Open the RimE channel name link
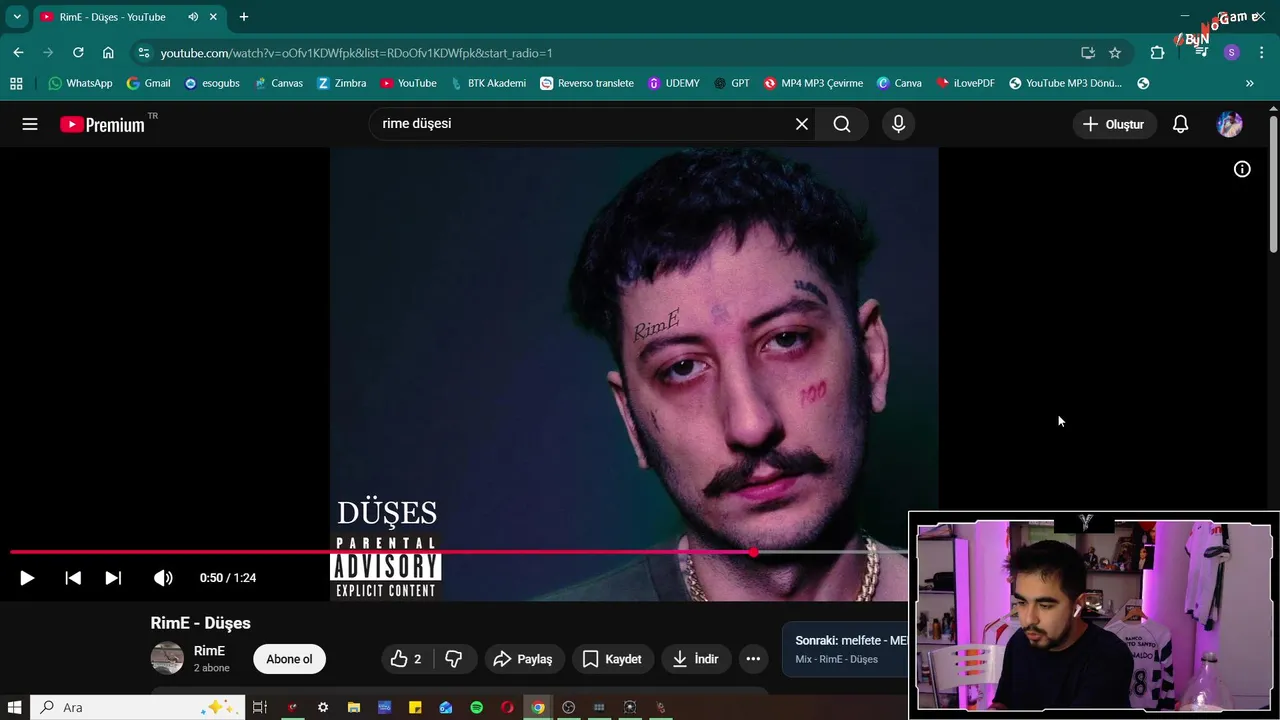Viewport: 1280px width, 720px height. click(x=209, y=651)
